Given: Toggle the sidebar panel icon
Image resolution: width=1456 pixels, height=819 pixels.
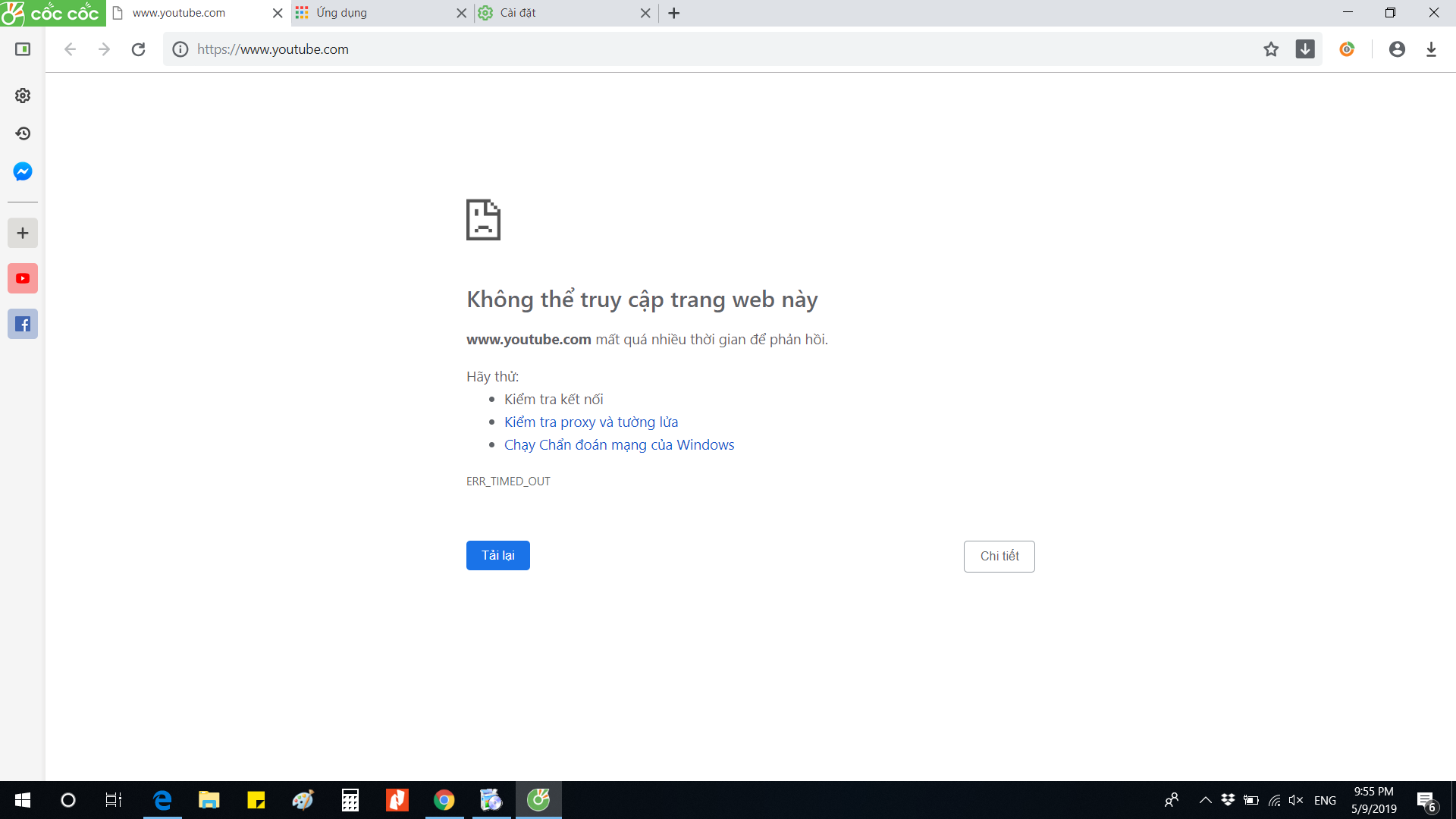Looking at the screenshot, I should [23, 49].
